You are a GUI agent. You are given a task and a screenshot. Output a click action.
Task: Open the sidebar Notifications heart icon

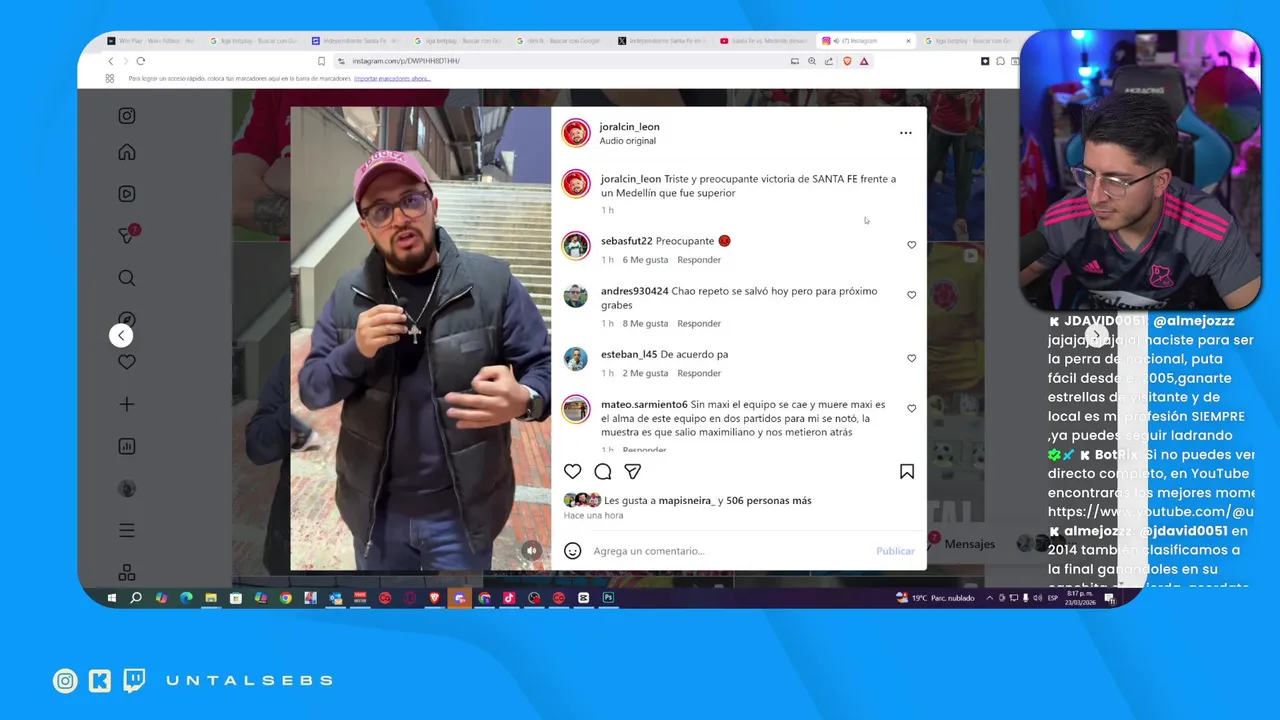pyautogui.click(x=127, y=362)
